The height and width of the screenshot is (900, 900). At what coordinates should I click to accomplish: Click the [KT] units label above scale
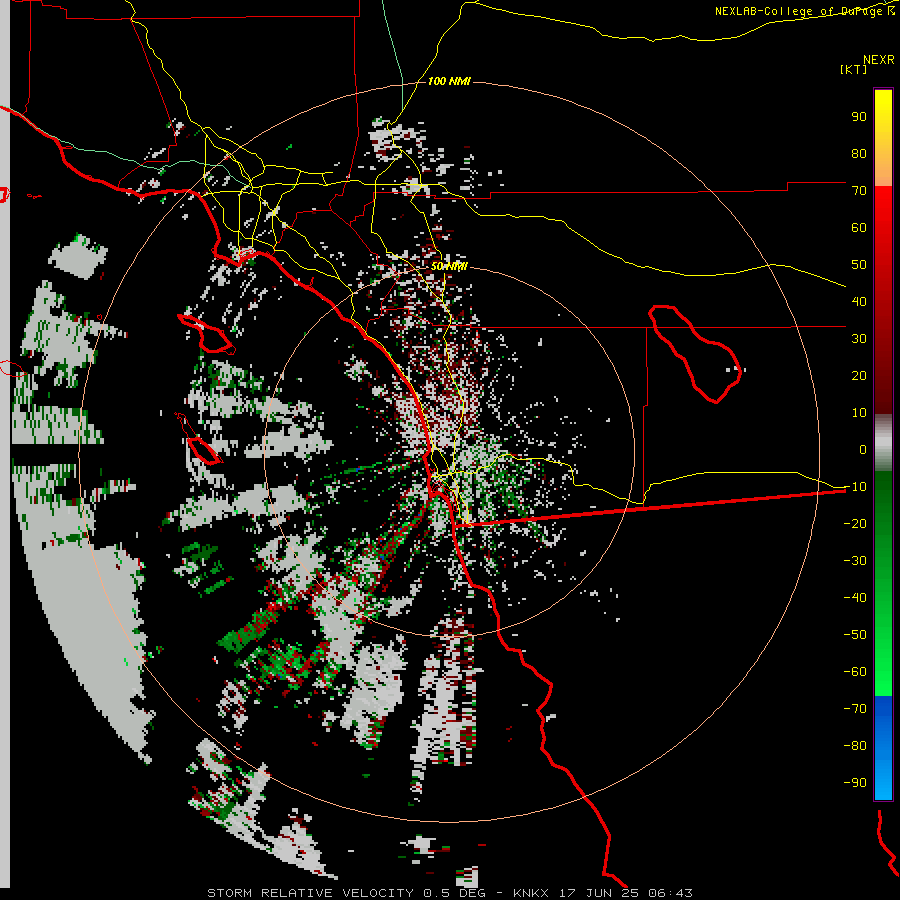pos(854,69)
